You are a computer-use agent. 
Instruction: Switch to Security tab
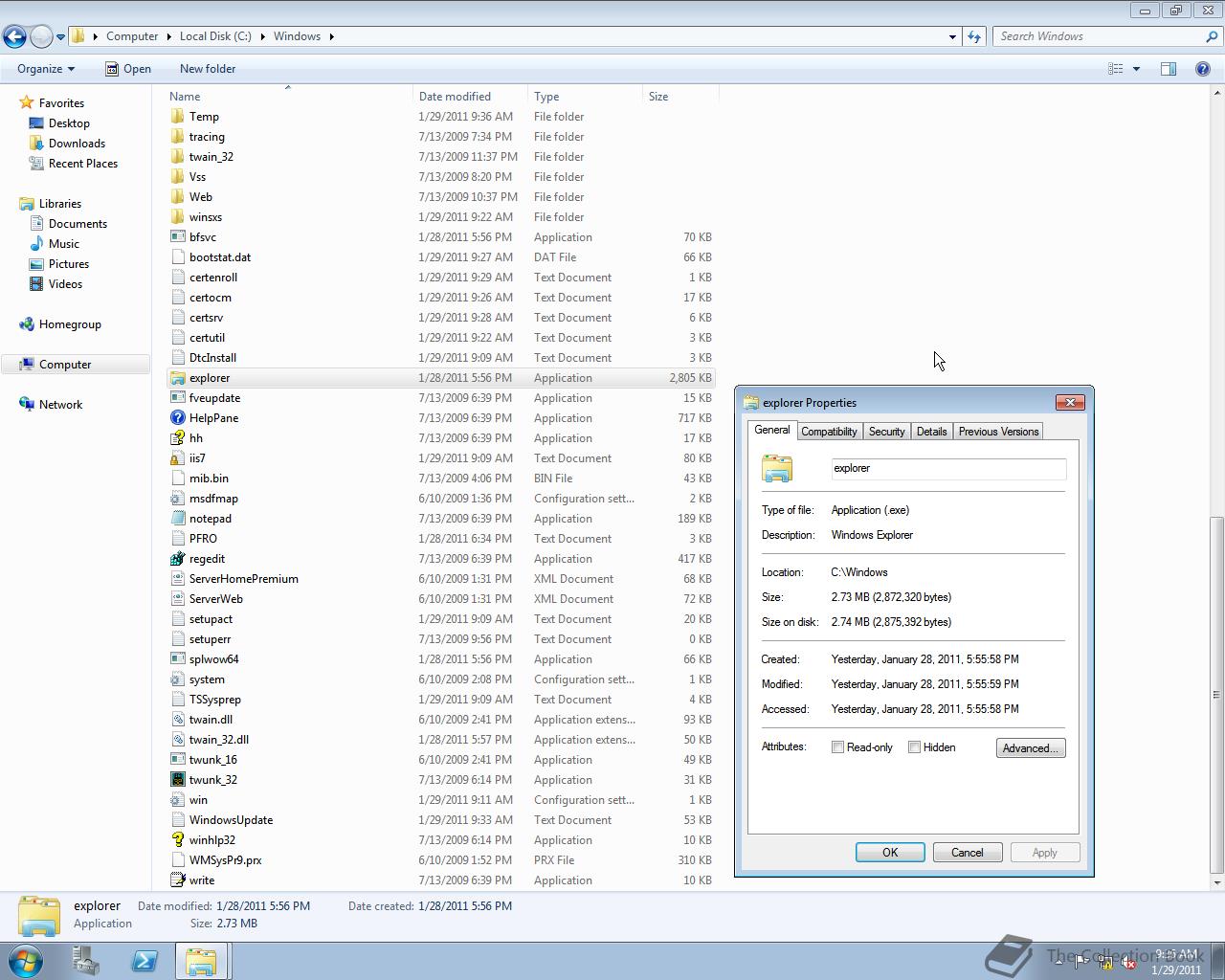(886, 432)
